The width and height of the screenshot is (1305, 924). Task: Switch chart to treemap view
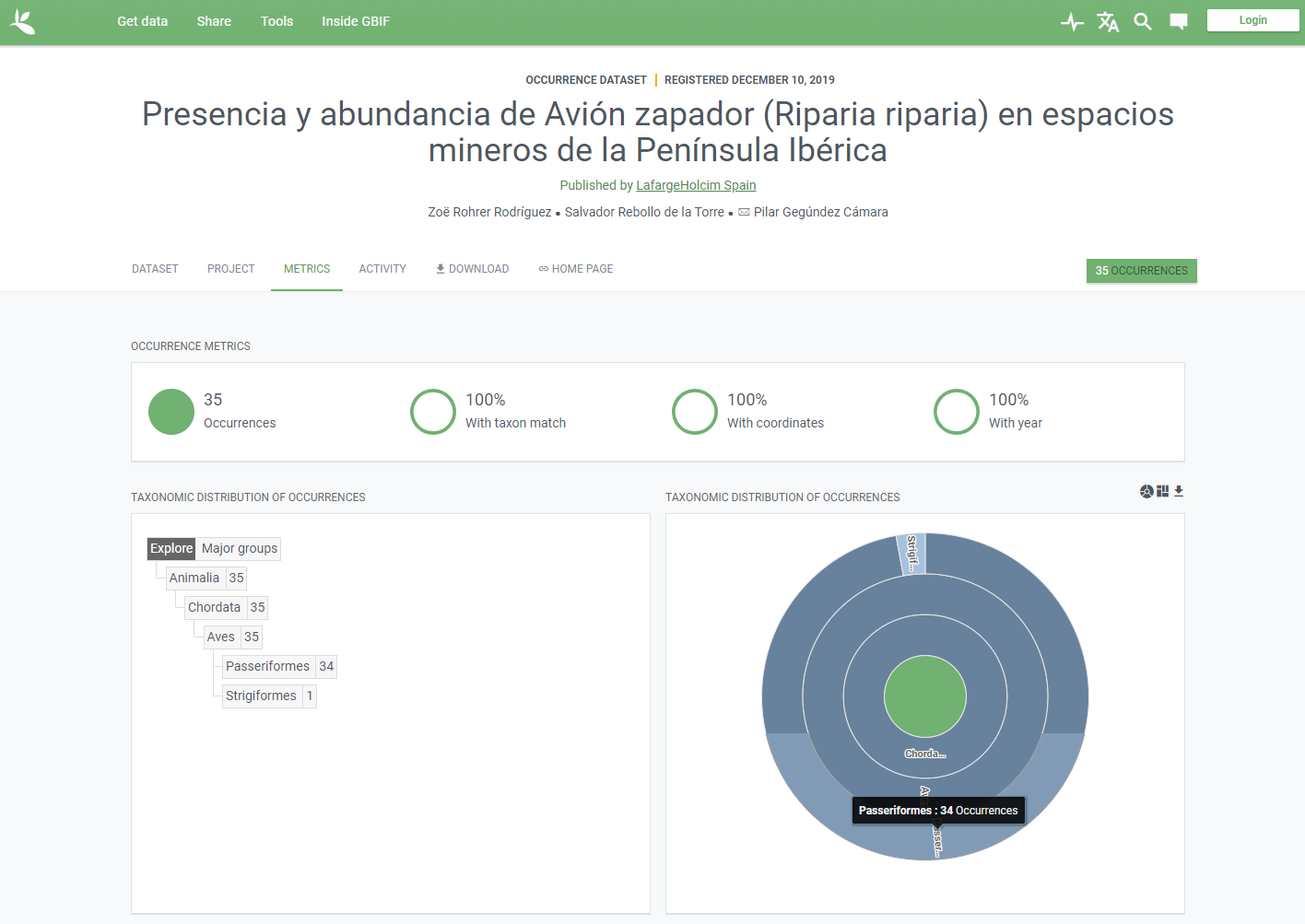[1163, 491]
